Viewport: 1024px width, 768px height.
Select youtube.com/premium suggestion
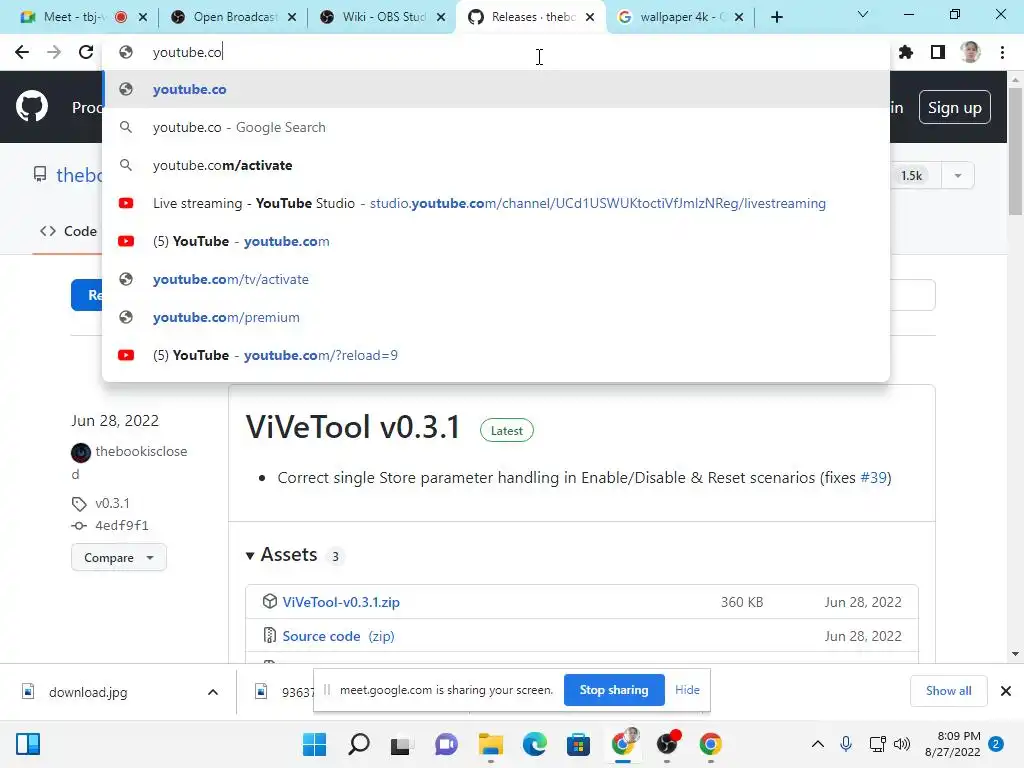(x=496, y=317)
